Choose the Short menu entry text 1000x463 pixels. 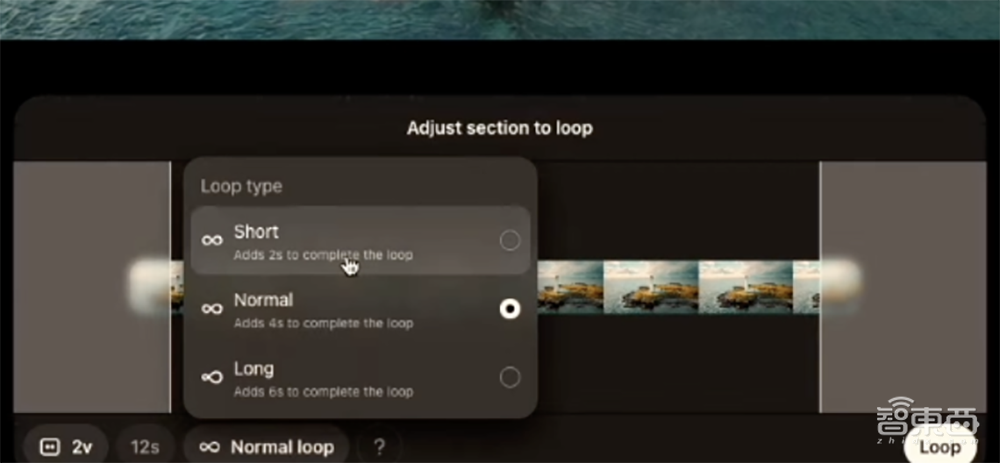tap(256, 232)
